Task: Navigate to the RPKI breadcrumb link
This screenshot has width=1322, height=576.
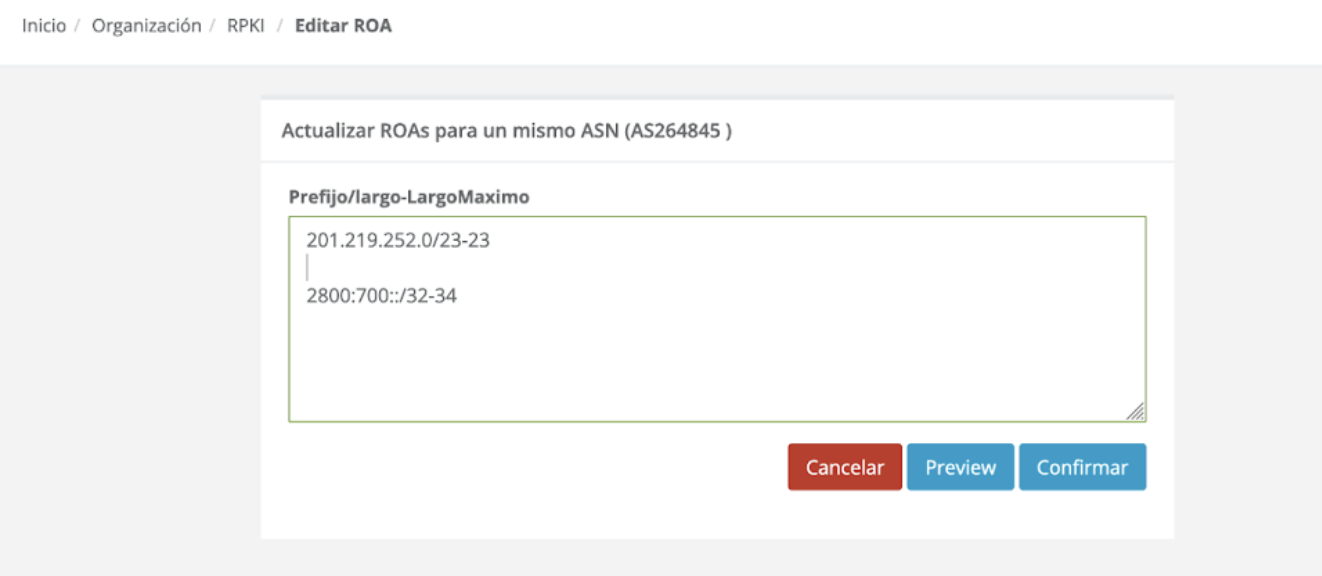Action: 248,26
